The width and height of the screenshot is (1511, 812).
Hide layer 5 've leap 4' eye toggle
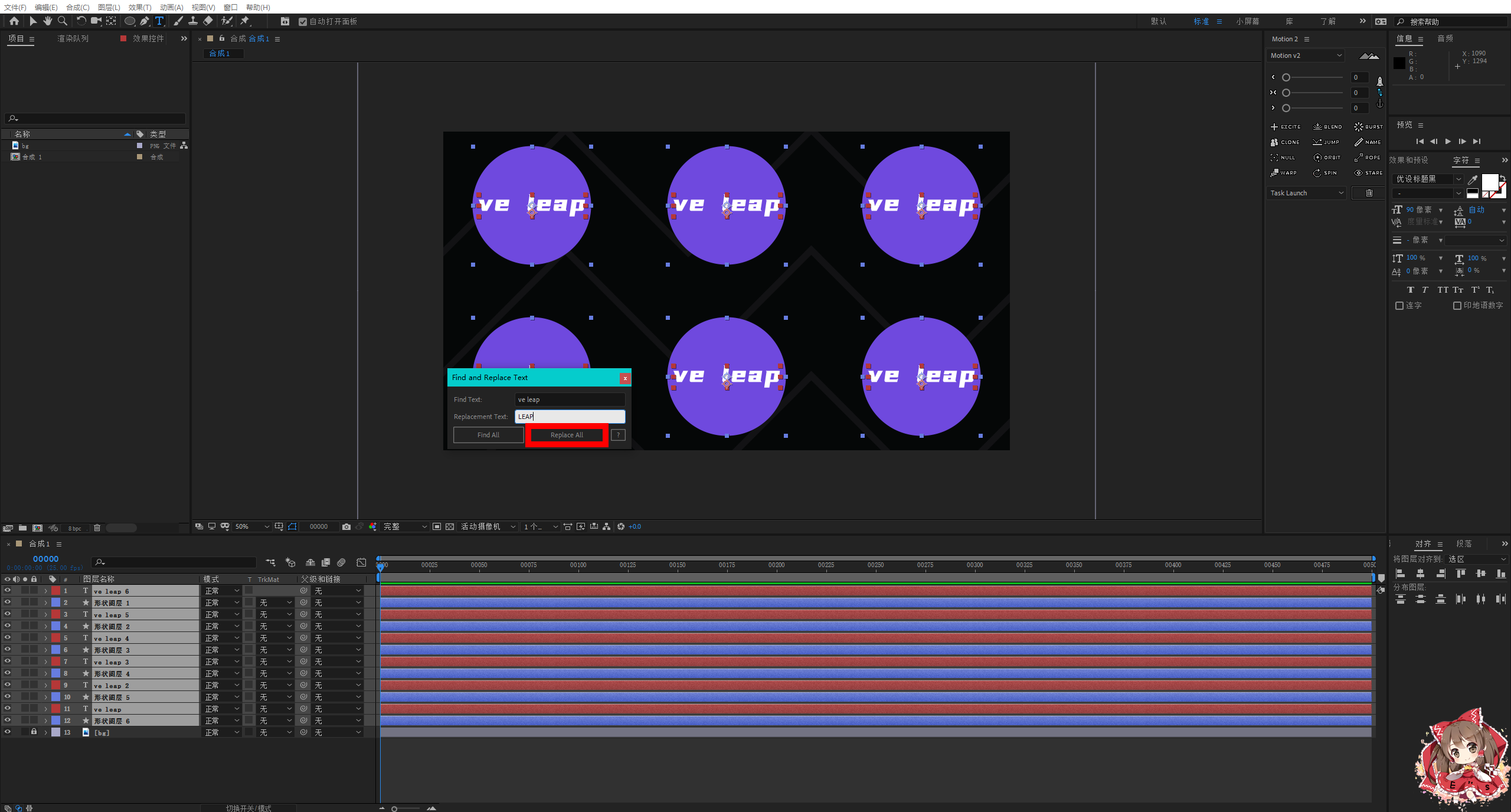click(x=8, y=637)
